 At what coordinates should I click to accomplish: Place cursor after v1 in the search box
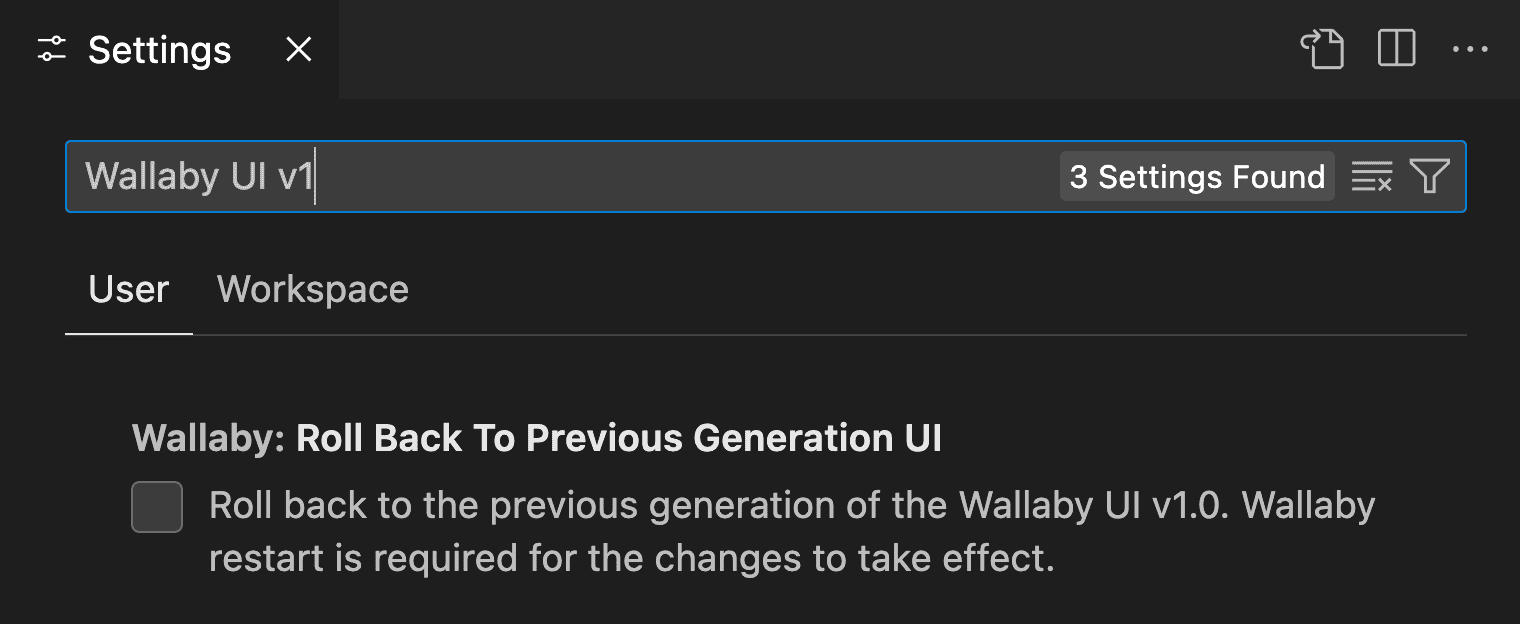316,177
